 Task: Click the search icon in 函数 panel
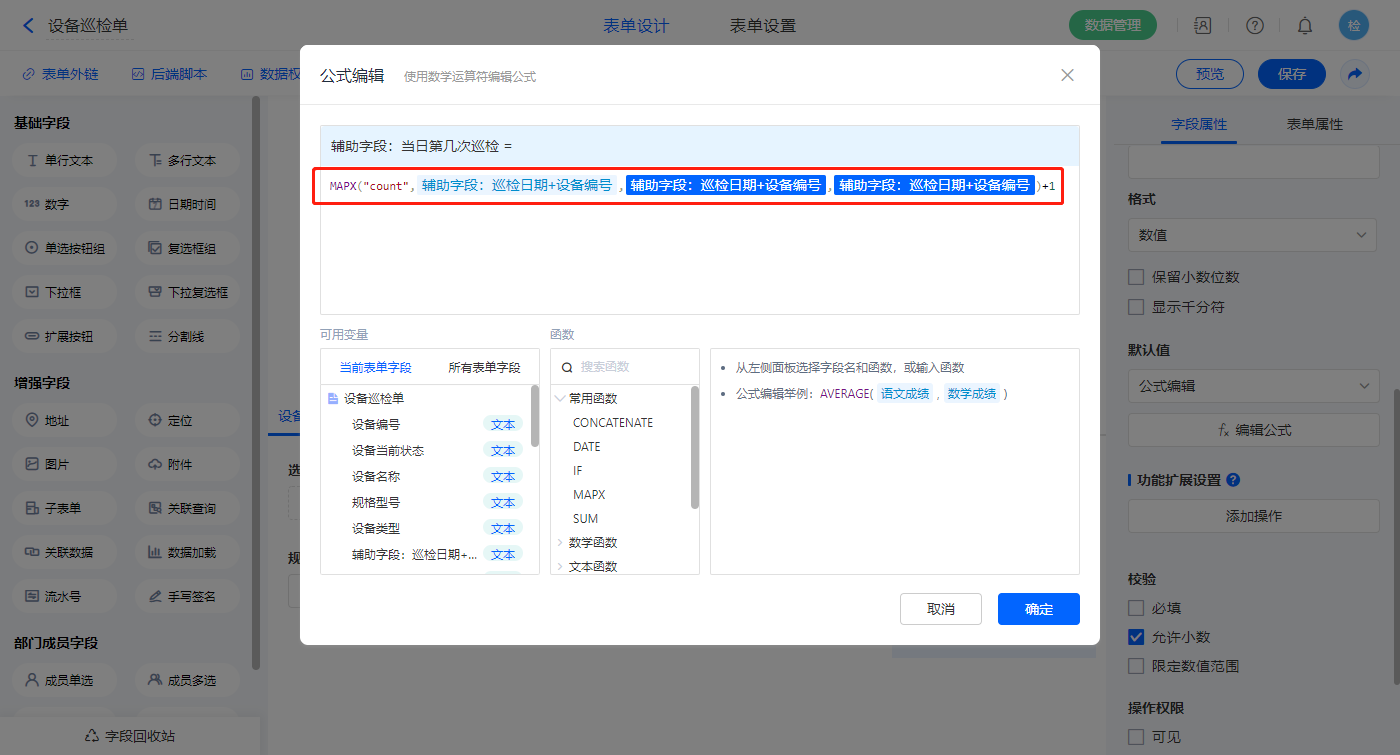pos(567,367)
